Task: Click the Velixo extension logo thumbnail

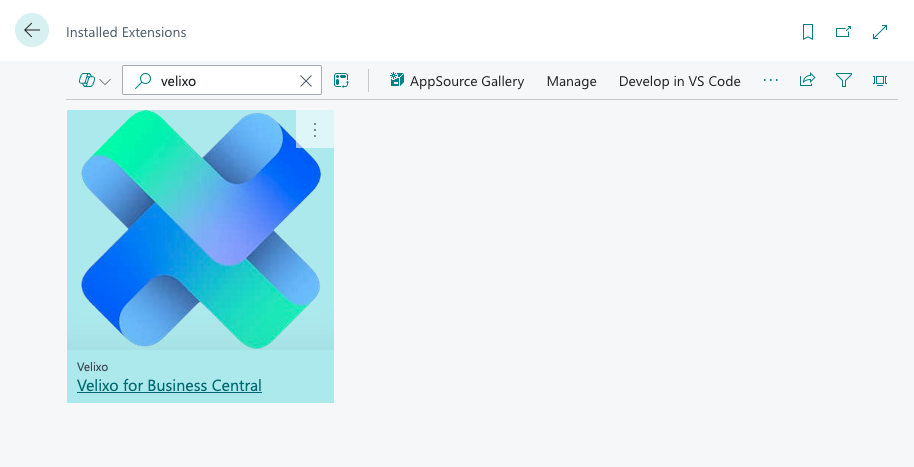Action: click(200, 230)
